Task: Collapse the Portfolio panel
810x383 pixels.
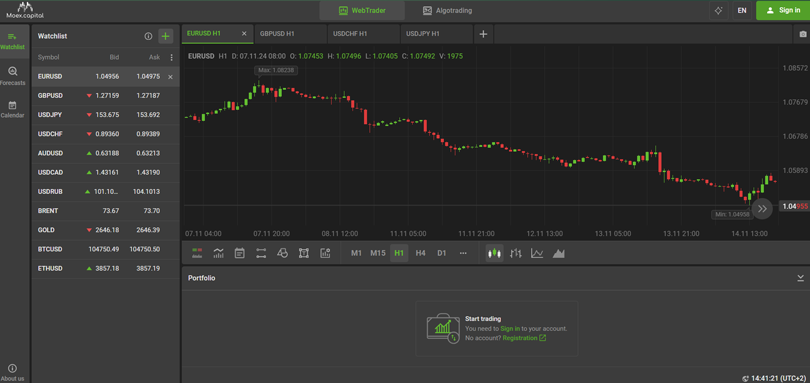Action: tap(800, 278)
